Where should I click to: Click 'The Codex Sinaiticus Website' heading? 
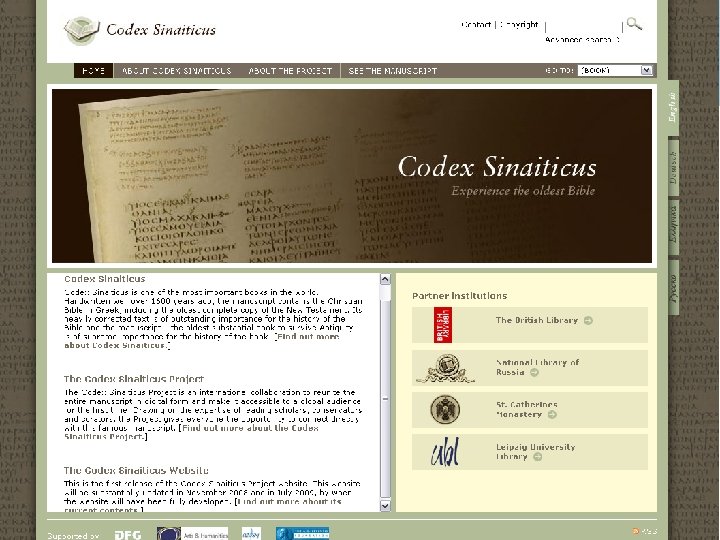[136, 470]
